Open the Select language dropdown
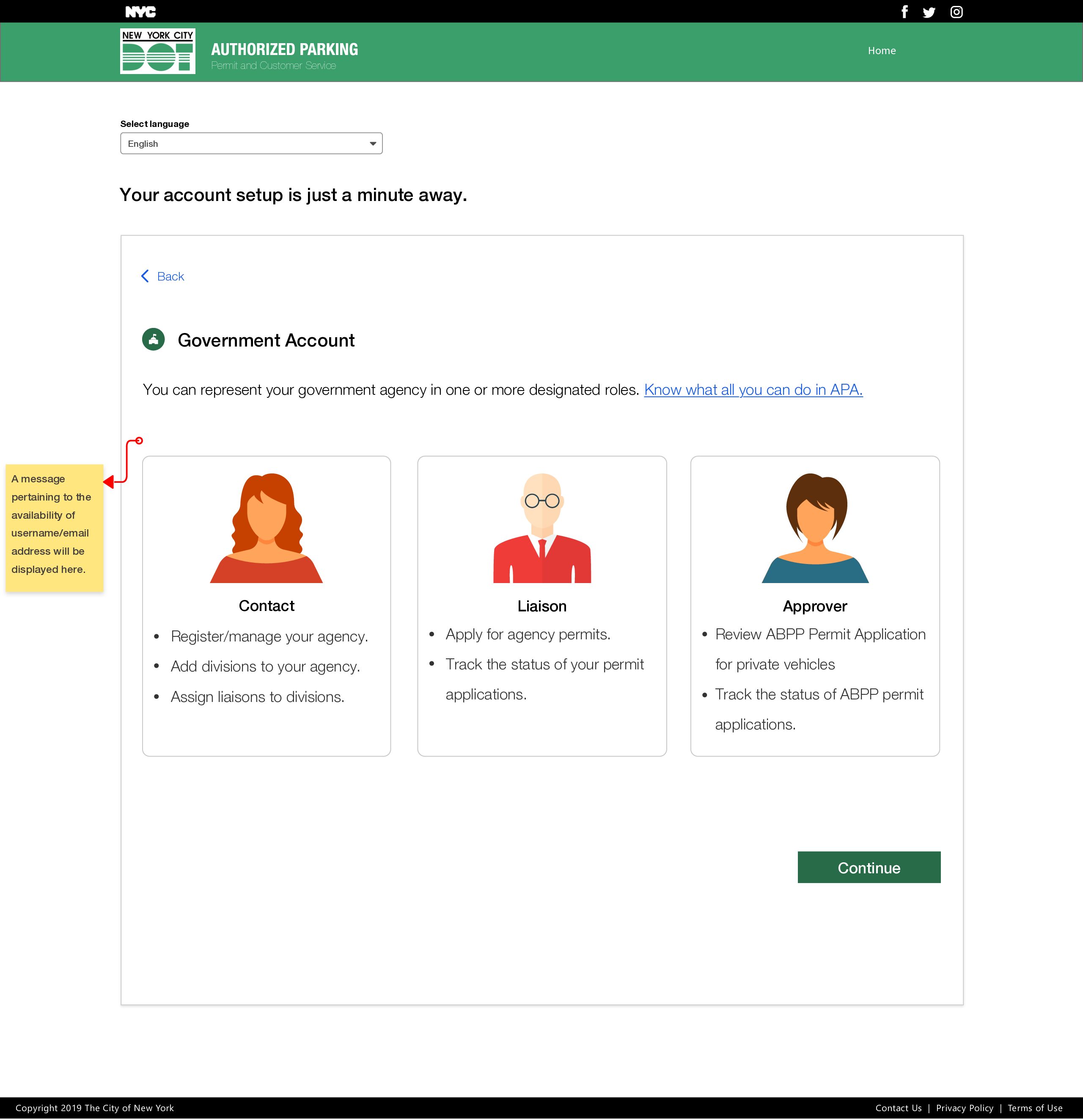Image resolution: width=1083 pixels, height=1120 pixels. [x=251, y=143]
